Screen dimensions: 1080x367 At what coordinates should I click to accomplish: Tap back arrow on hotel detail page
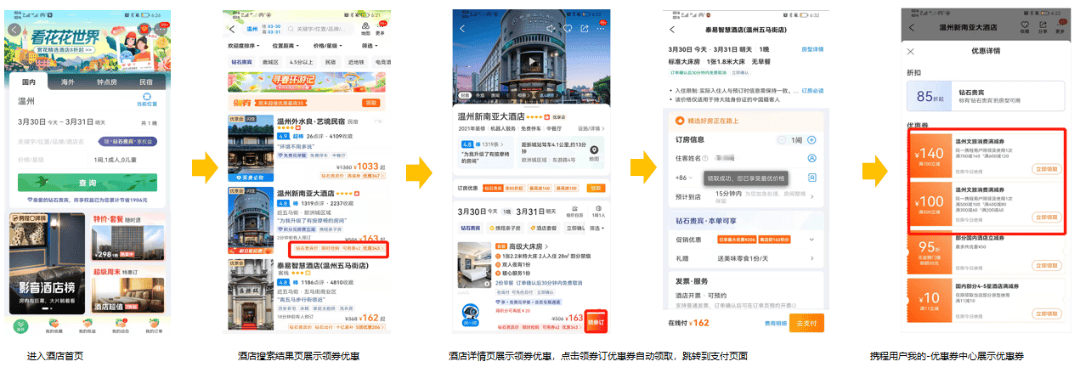click(462, 28)
